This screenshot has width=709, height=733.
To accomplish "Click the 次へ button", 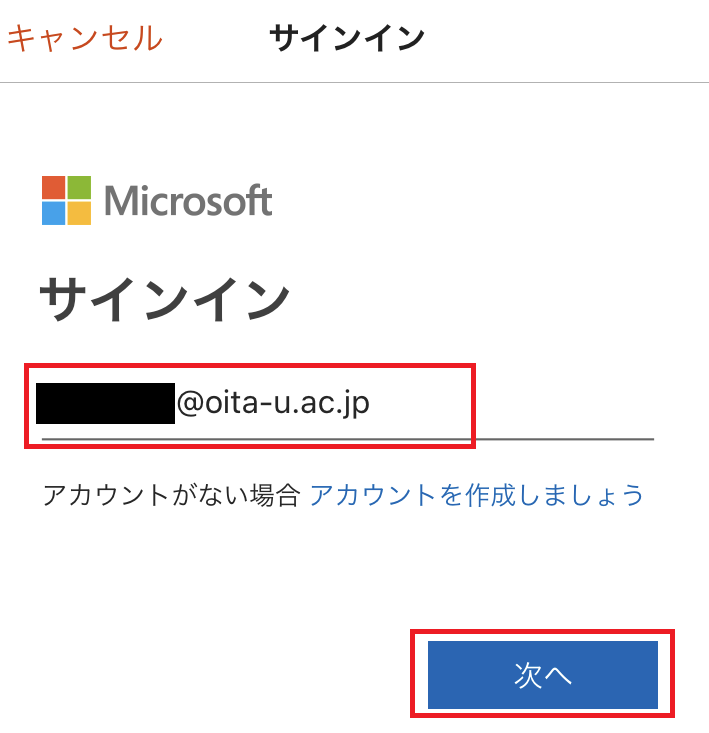I will coord(543,675).
